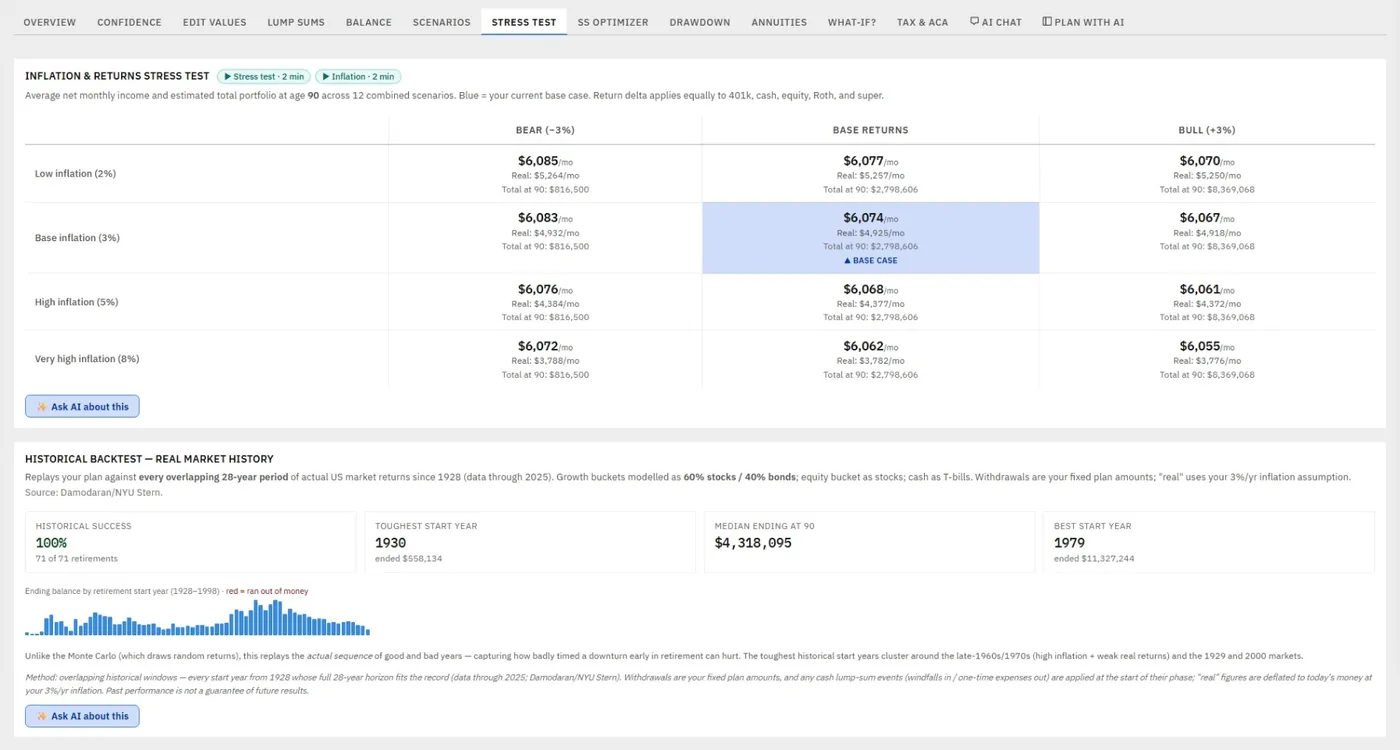Viewport: 1400px width, 750px height.
Task: Open the AI Chat tab
Action: 996,22
